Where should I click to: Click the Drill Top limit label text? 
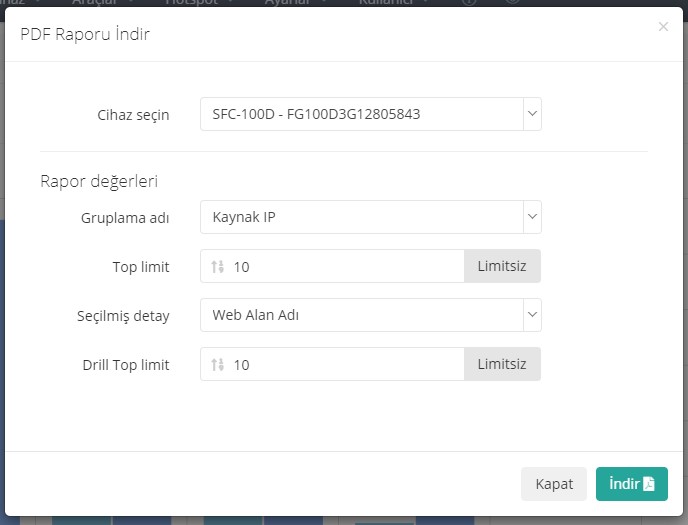point(125,365)
